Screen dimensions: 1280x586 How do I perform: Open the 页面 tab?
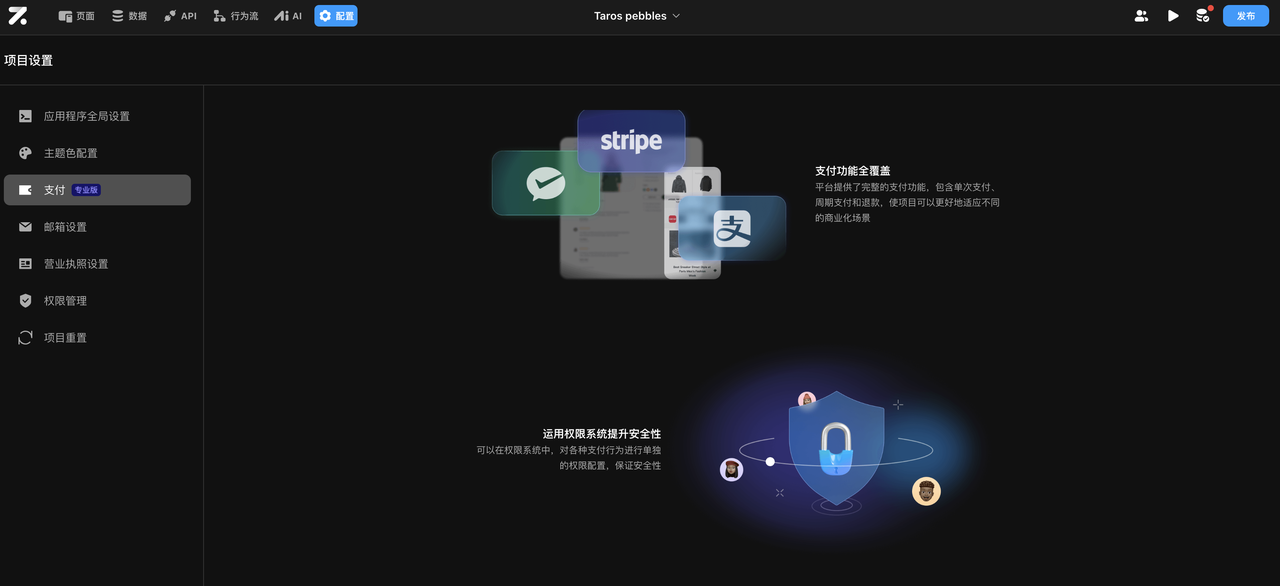(x=77, y=16)
